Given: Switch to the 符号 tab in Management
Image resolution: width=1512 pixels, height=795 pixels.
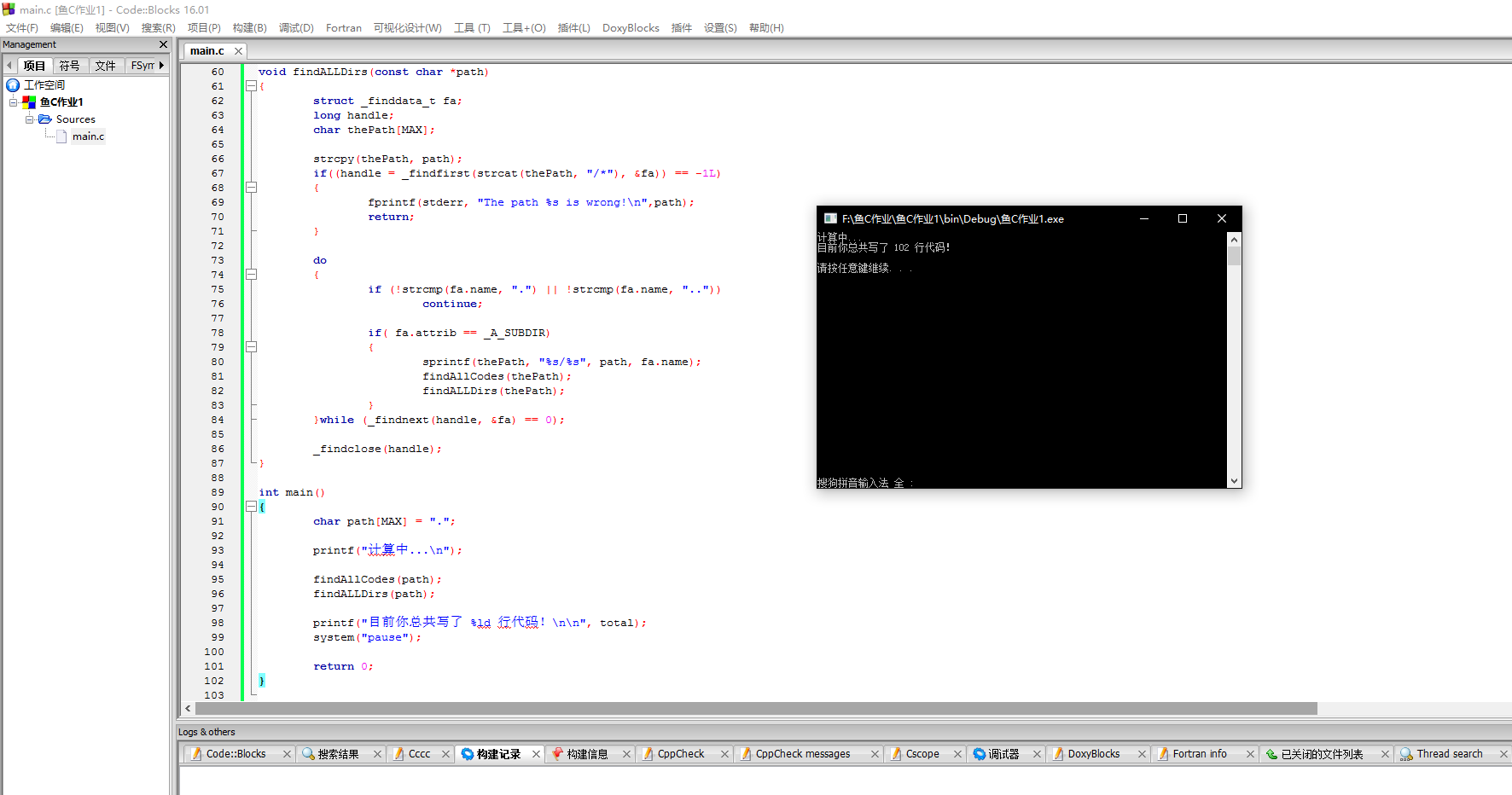Looking at the screenshot, I should pos(70,66).
